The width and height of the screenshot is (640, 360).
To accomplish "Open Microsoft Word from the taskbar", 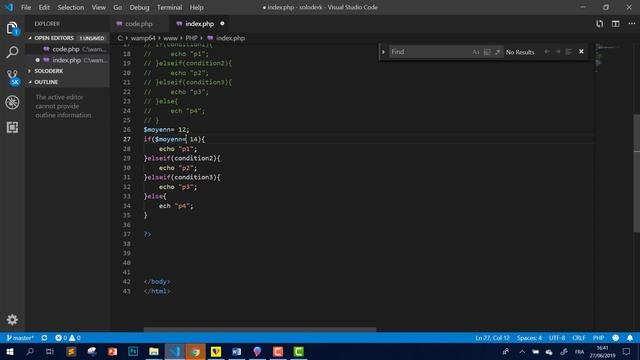I will pos(237,351).
